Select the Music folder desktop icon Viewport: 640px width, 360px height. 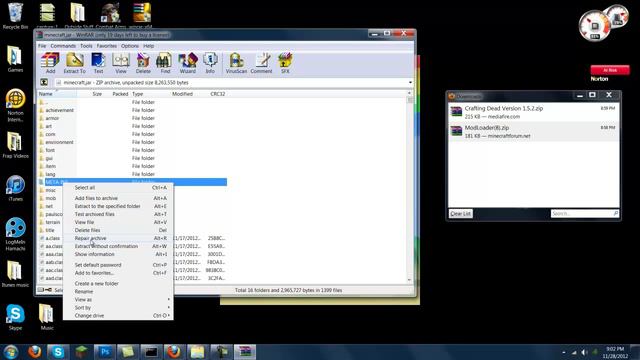click(x=47, y=317)
